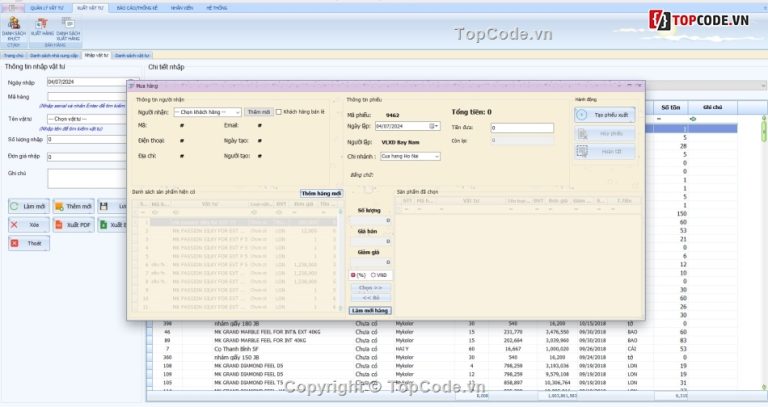Click the orange icon on Thêm mới
The image size is (768, 407).
click(59, 206)
